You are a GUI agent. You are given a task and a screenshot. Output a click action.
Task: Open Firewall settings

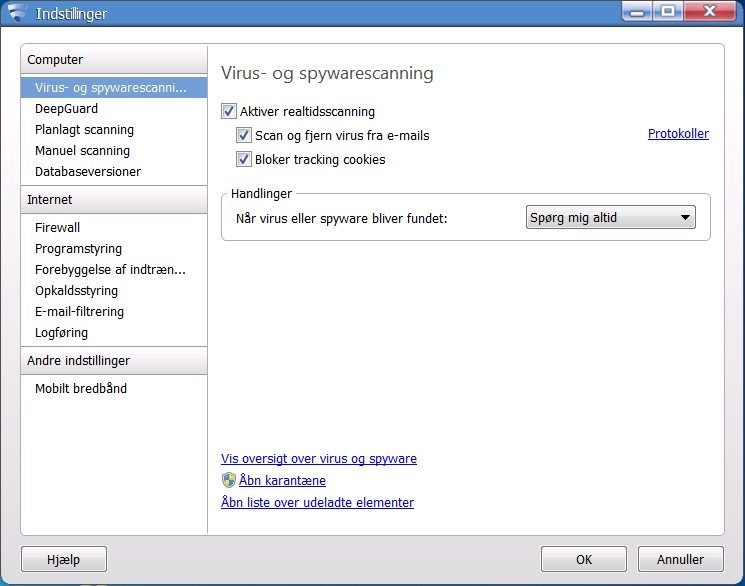click(x=114, y=228)
